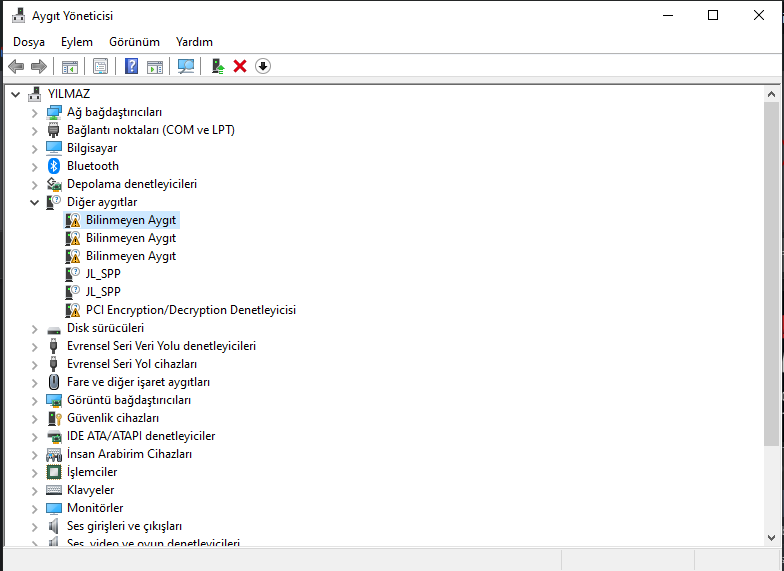Click the İnsan Arabirim Cihazları icon

pos(54,454)
